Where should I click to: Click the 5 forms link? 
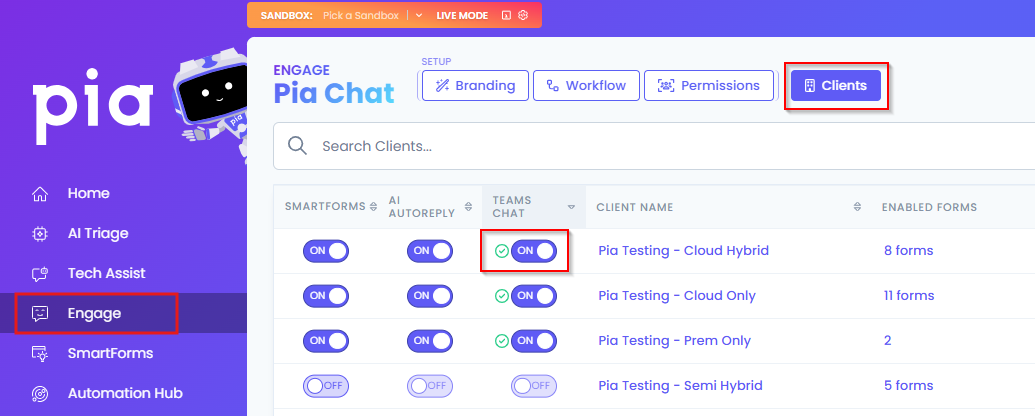(908, 386)
